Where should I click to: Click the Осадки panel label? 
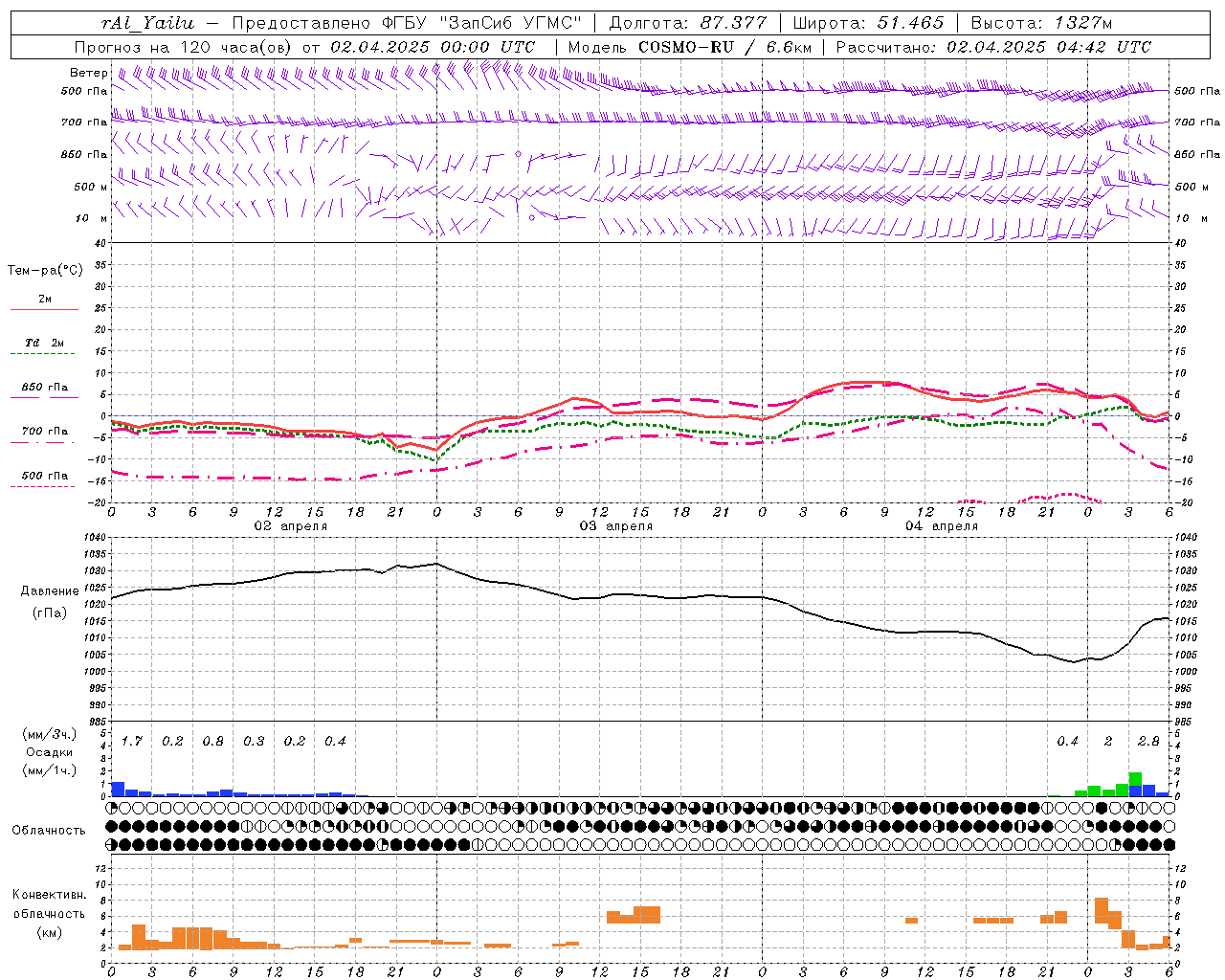coord(50,752)
